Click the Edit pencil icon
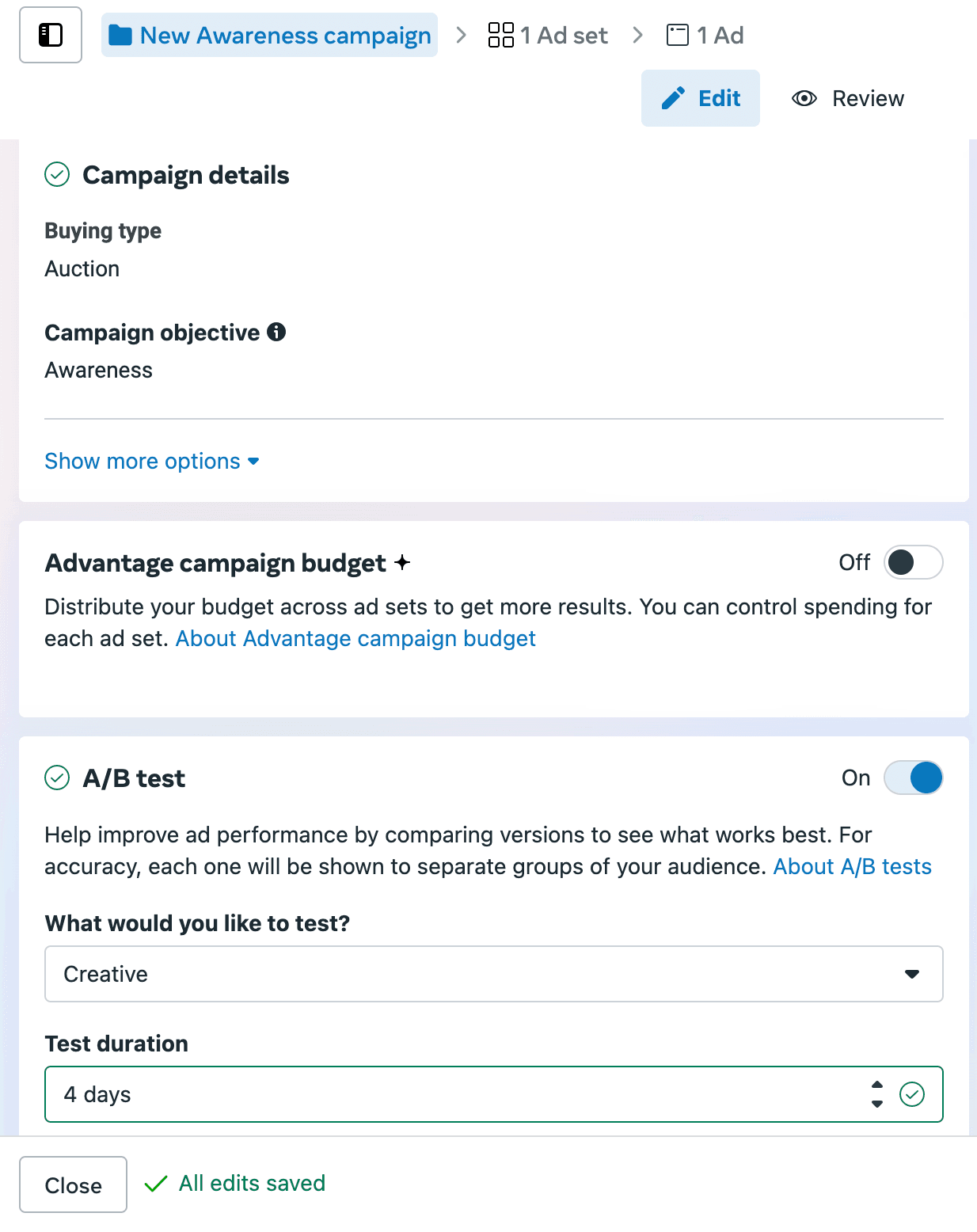 (x=673, y=98)
